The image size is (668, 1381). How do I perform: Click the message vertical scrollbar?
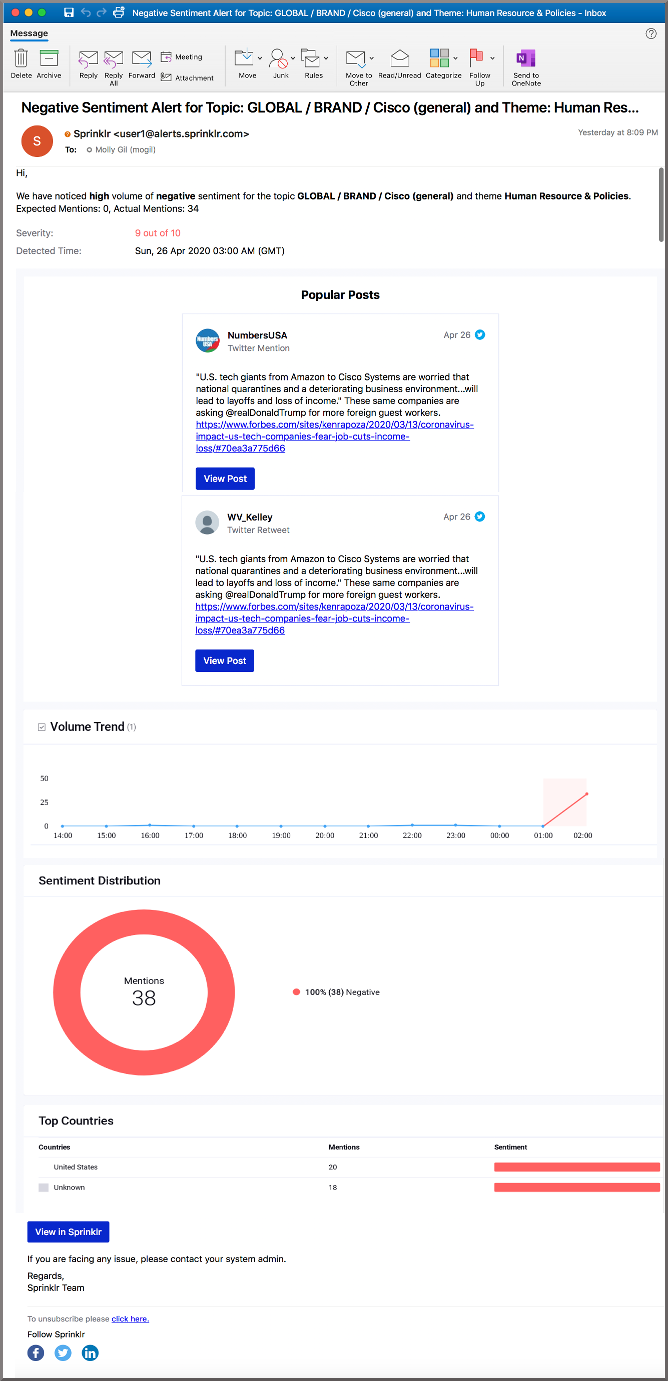661,203
